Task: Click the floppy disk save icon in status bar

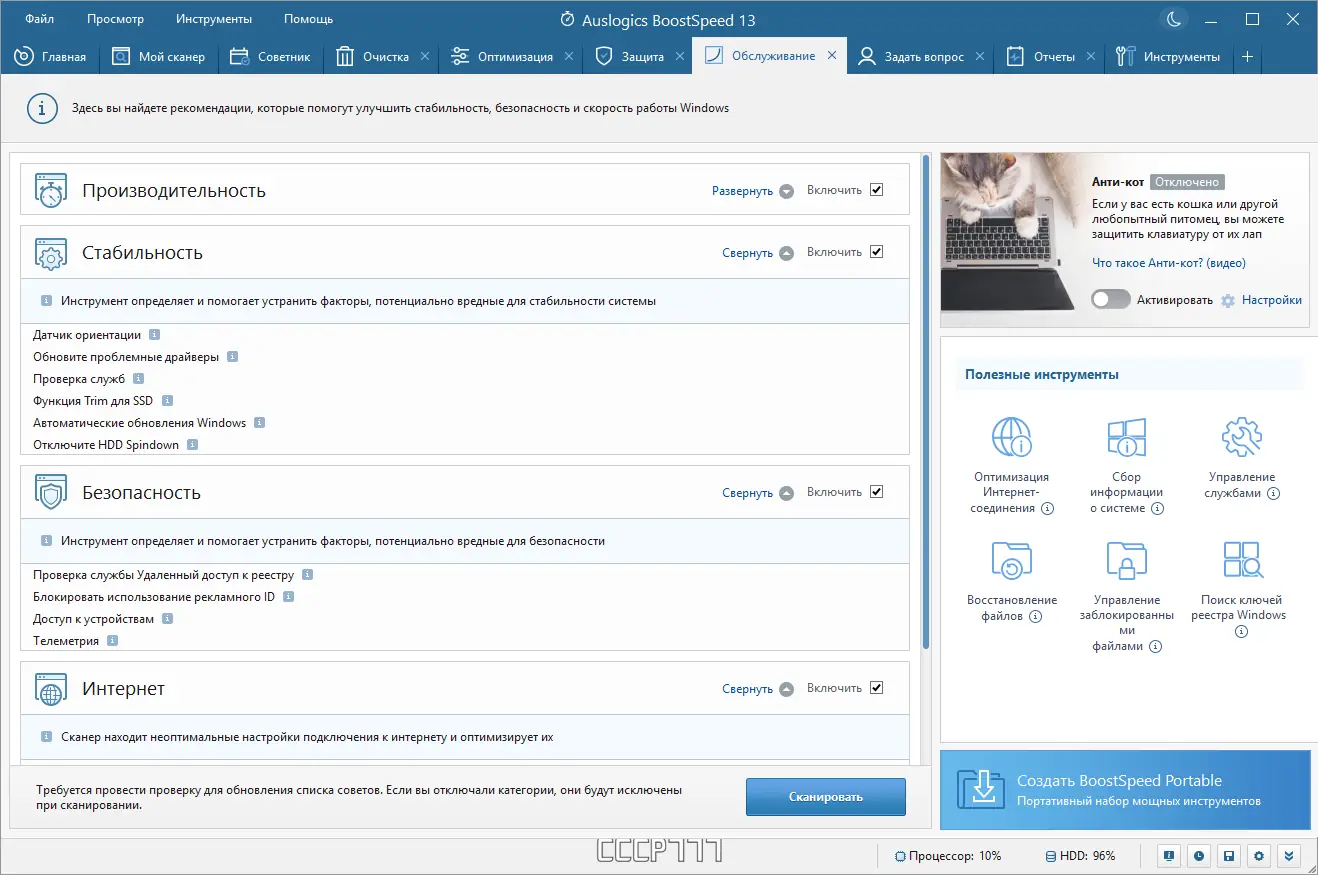Action: (x=1229, y=856)
